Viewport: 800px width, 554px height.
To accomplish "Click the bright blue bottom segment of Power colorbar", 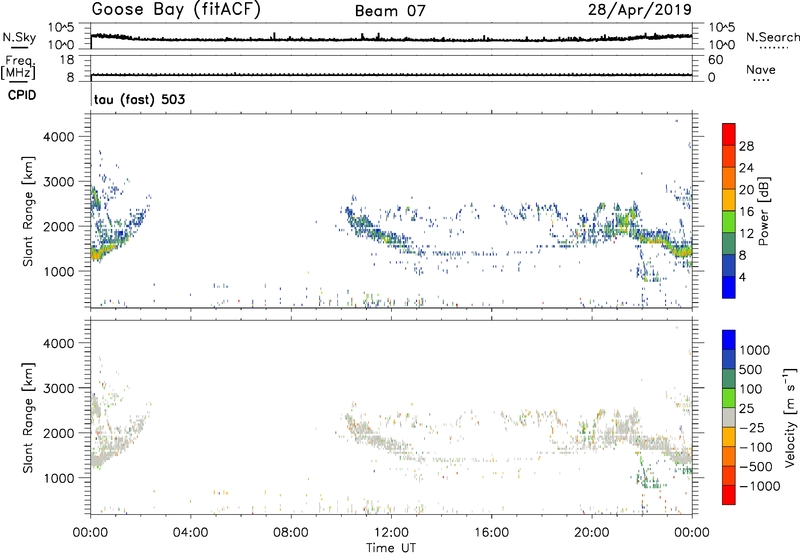I will 729,287.
